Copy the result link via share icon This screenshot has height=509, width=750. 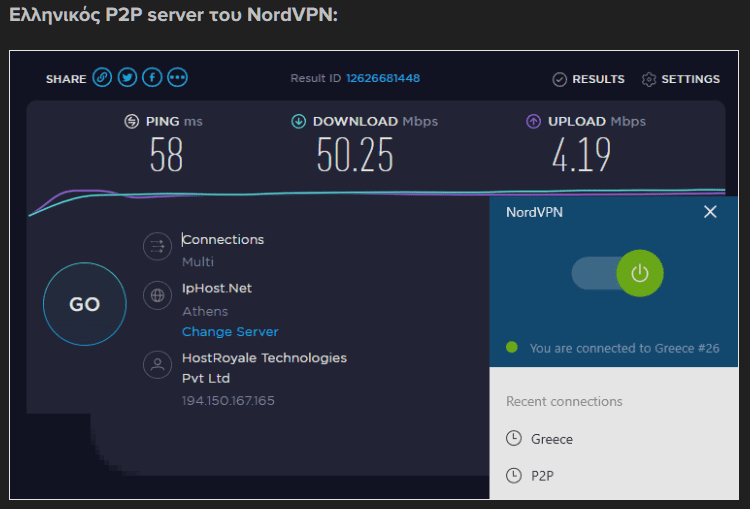(x=102, y=77)
